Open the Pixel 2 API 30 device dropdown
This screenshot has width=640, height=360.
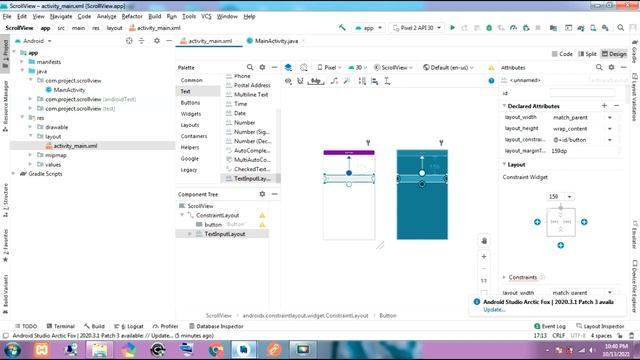coord(417,28)
